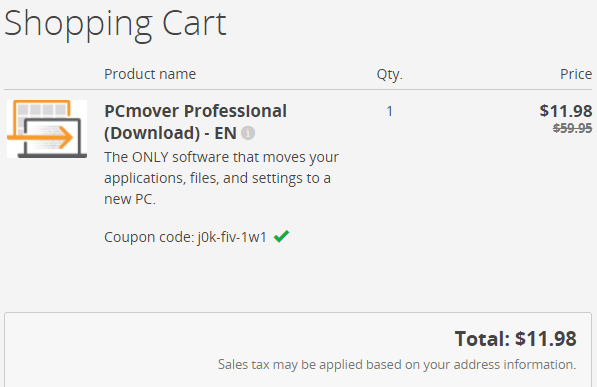Click the product description paragraph
Image resolution: width=597 pixels, height=387 pixels.
click(x=221, y=178)
